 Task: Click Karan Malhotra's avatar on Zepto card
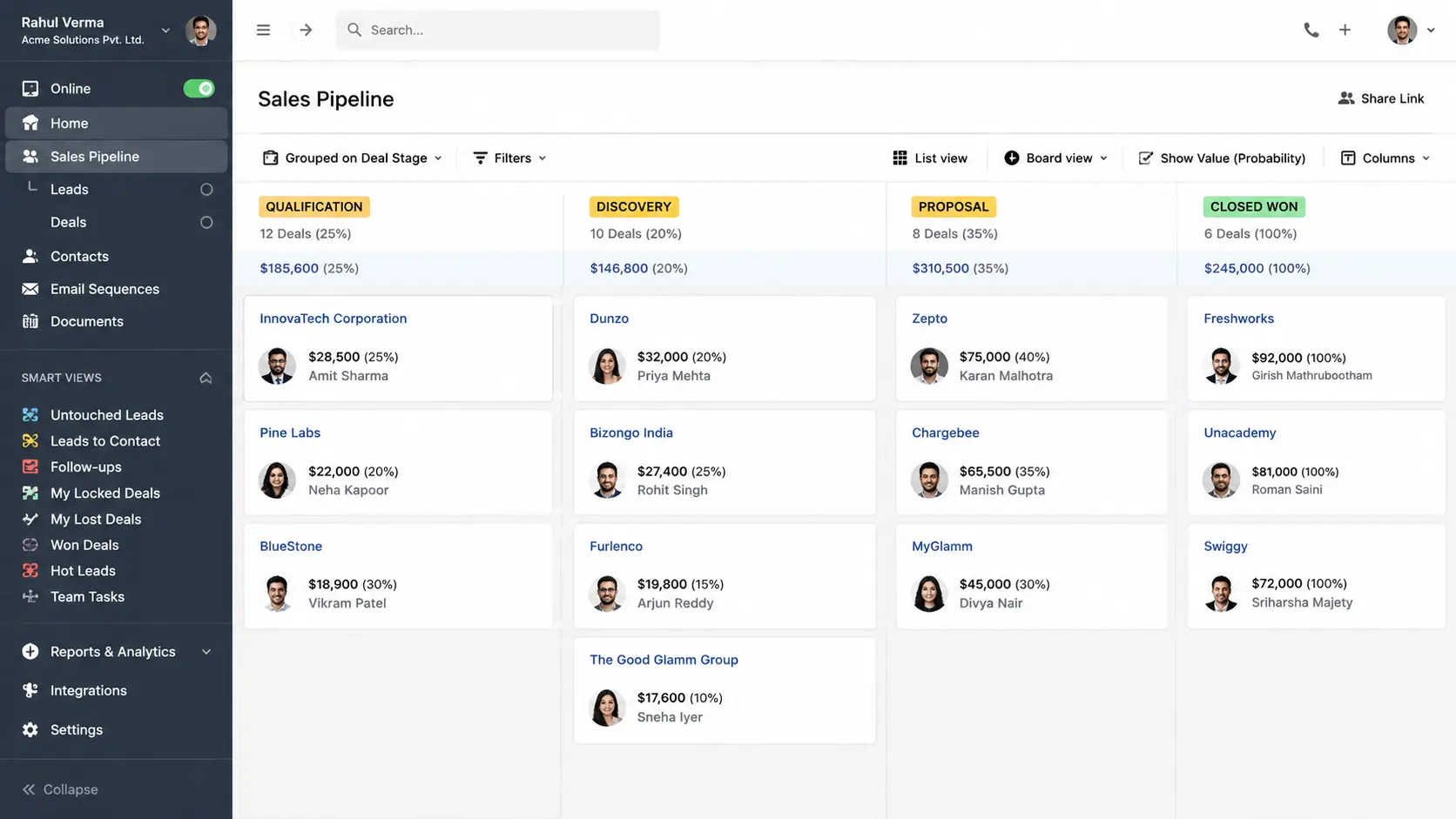929,366
